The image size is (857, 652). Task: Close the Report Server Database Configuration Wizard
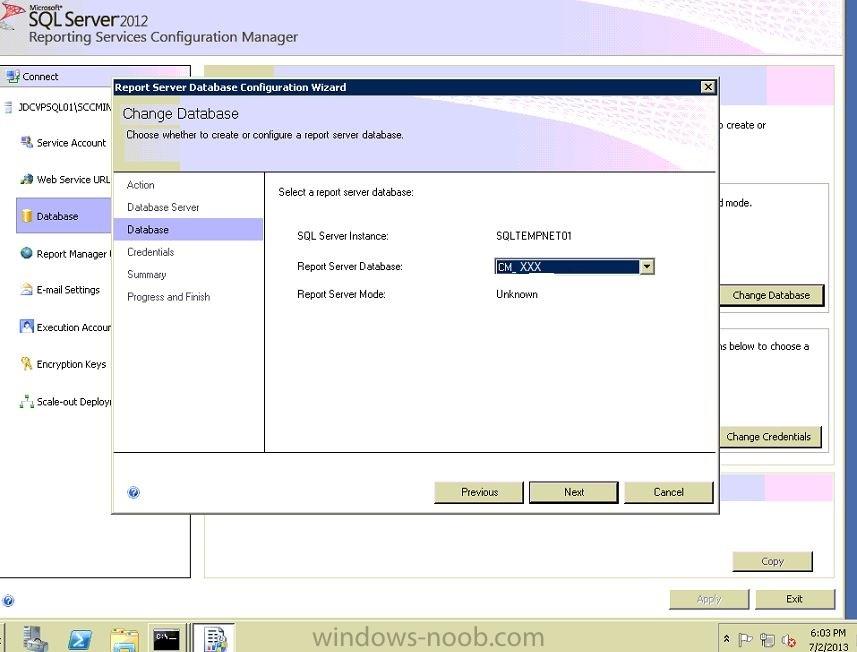pyautogui.click(x=708, y=87)
